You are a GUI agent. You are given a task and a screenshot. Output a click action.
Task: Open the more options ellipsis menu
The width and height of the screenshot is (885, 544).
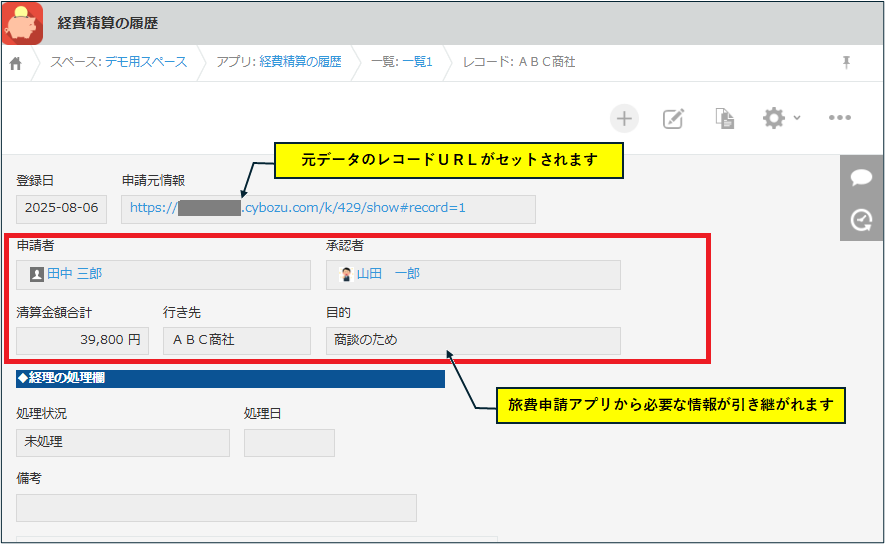pos(839,118)
